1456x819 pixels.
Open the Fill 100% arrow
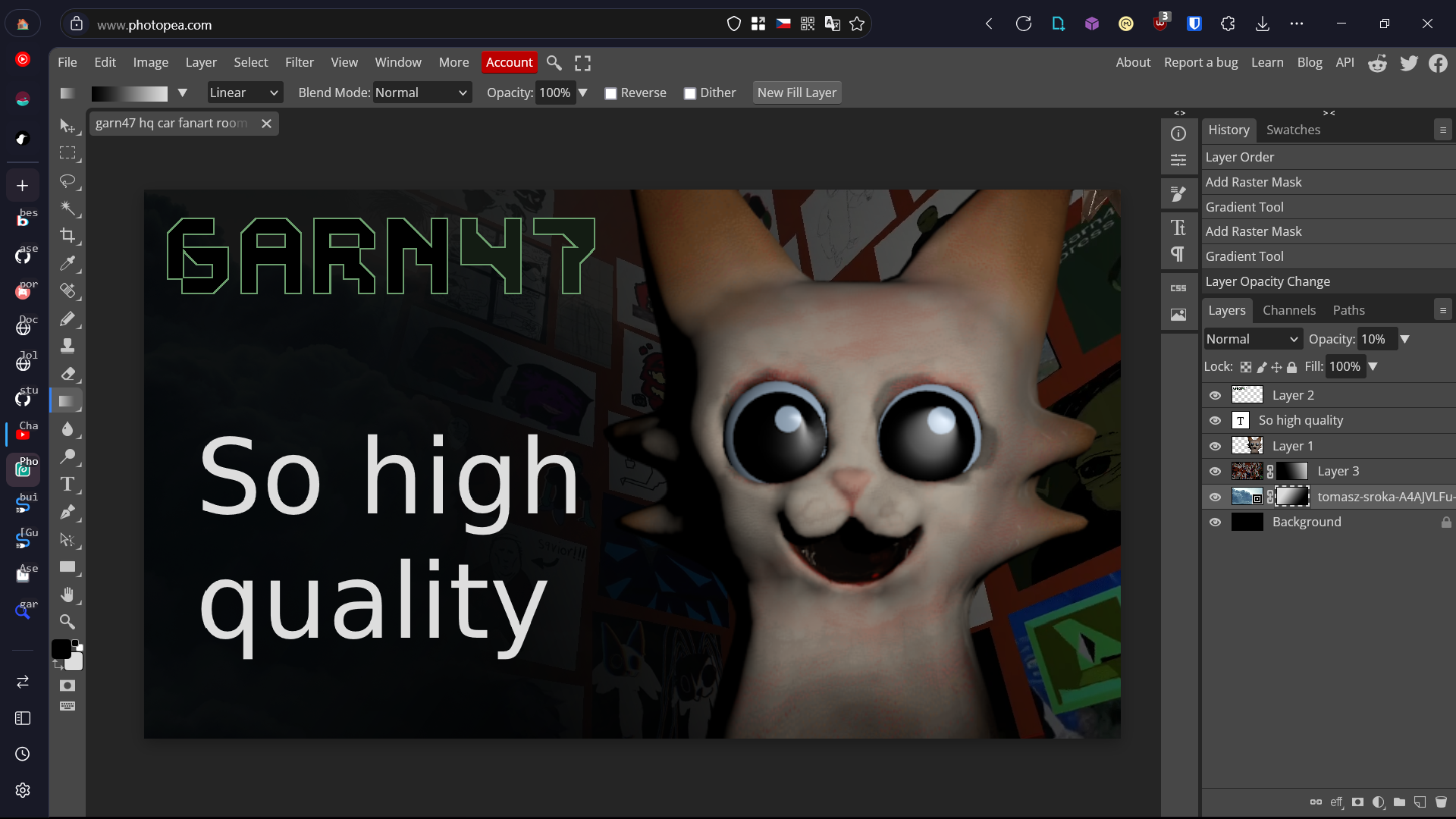[1373, 366]
